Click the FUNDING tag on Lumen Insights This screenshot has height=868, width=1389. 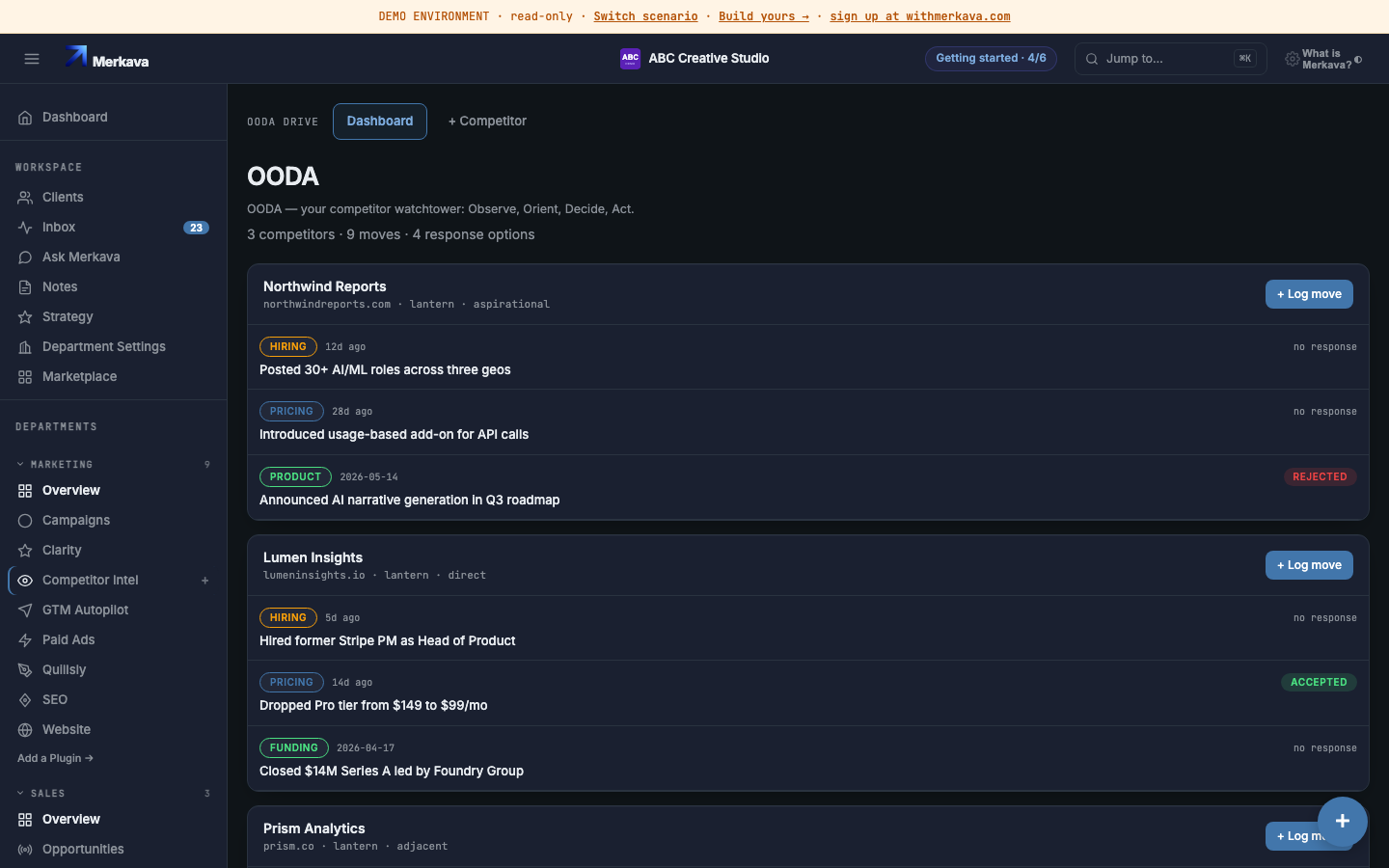point(294,747)
